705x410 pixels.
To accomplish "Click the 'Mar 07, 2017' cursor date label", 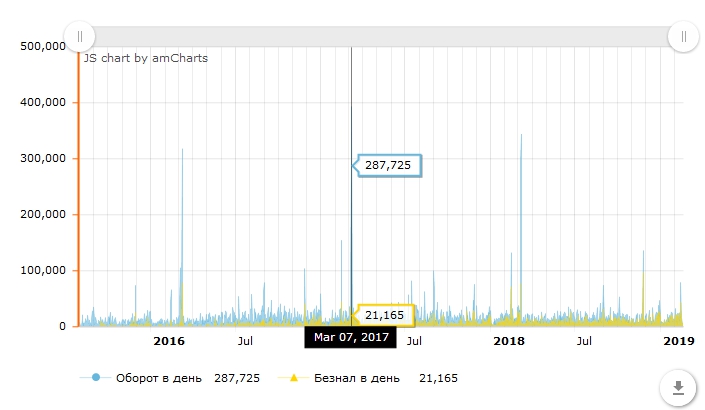I will (x=350, y=338).
